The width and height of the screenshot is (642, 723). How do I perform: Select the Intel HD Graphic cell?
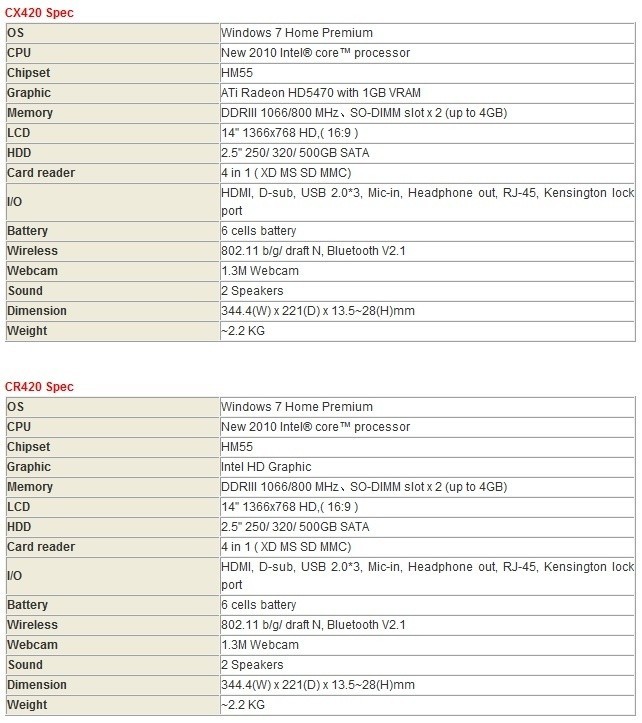[x=266, y=467]
